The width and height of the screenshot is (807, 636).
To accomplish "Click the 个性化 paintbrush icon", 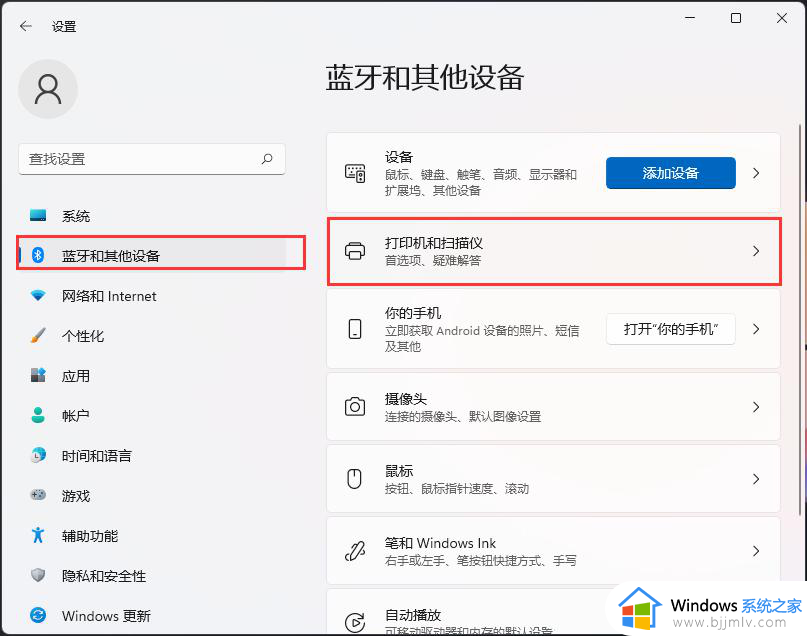I will coord(38,335).
